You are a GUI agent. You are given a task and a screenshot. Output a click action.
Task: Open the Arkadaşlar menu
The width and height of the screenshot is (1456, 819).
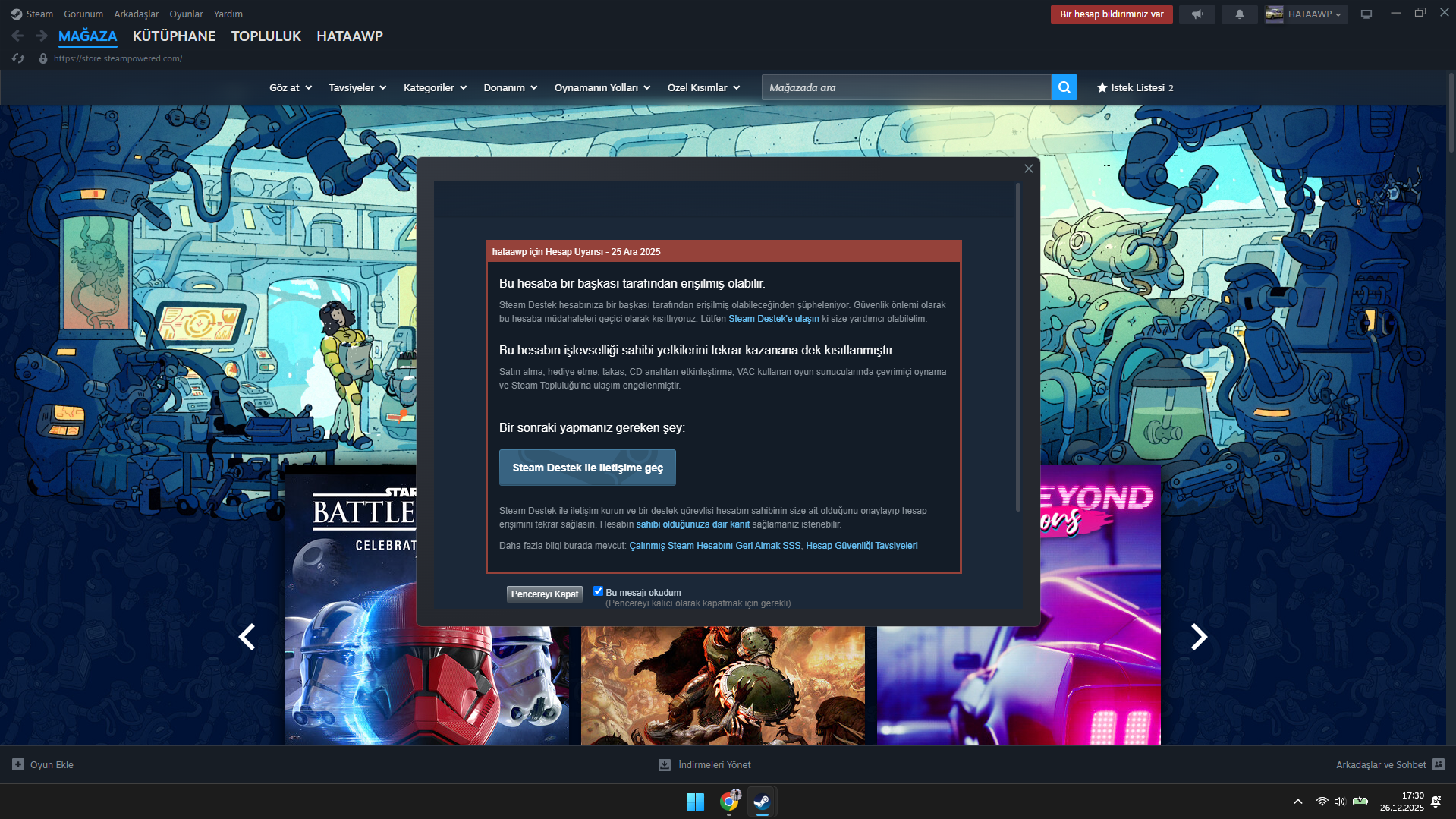137,14
